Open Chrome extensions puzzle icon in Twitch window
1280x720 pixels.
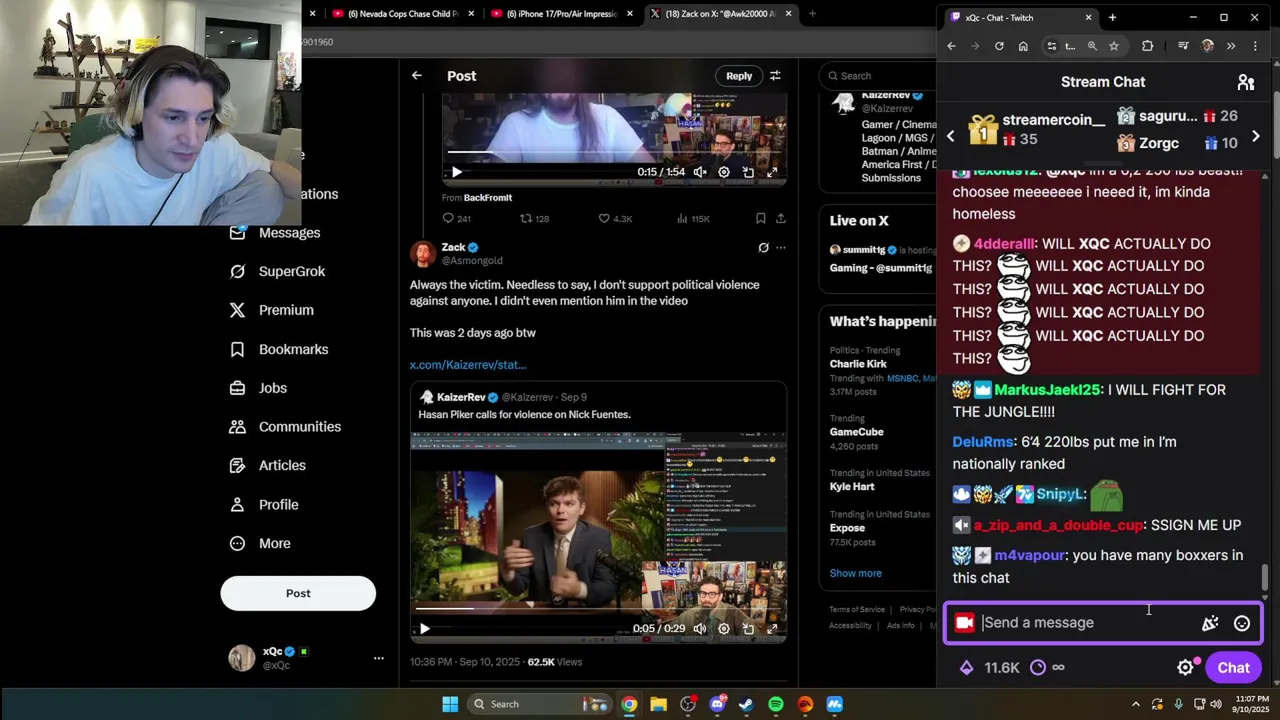(1147, 46)
